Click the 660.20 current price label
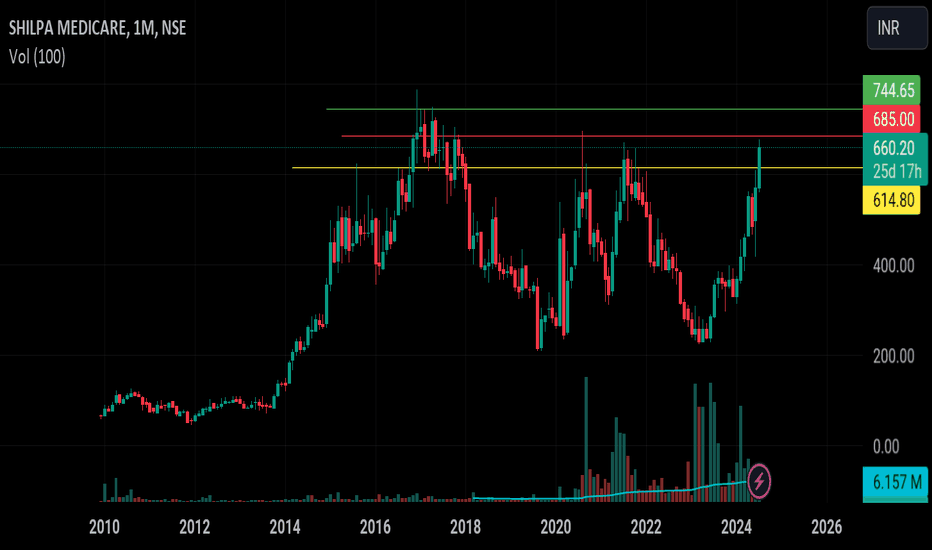The image size is (932, 550). [x=894, y=147]
